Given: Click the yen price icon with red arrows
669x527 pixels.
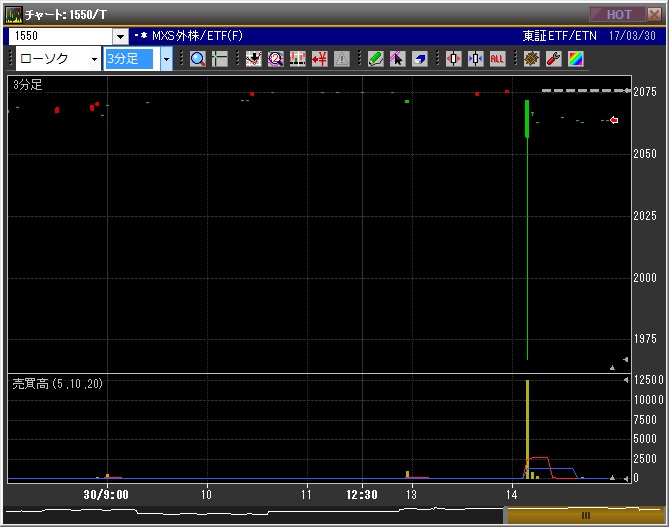Looking at the screenshot, I should (319, 59).
